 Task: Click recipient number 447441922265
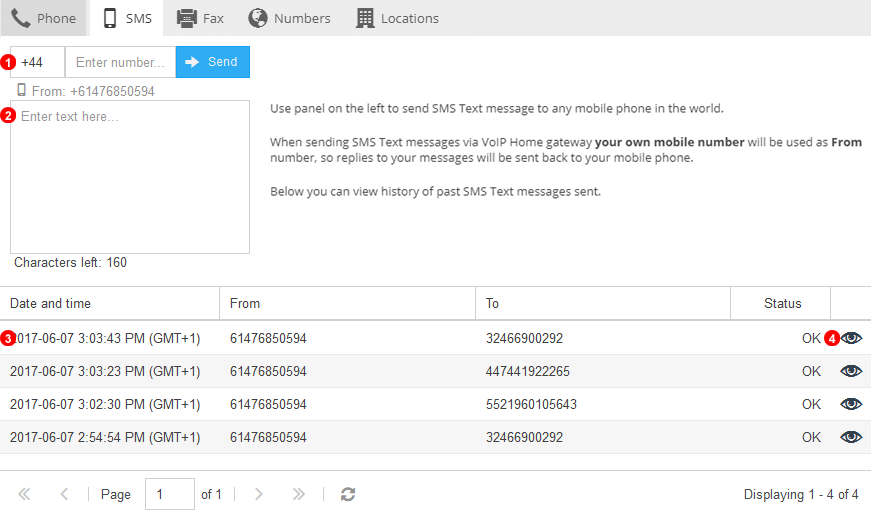tap(528, 372)
